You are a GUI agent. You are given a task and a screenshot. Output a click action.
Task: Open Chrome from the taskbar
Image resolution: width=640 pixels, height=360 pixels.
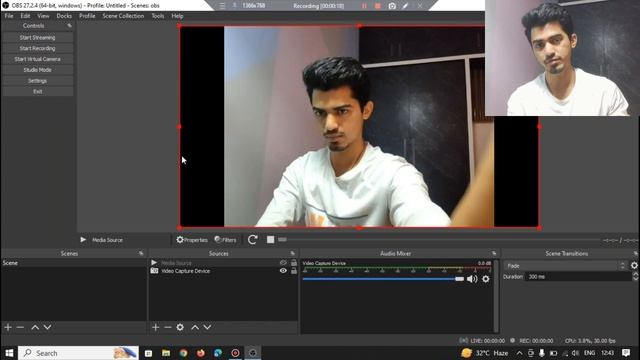point(183,353)
